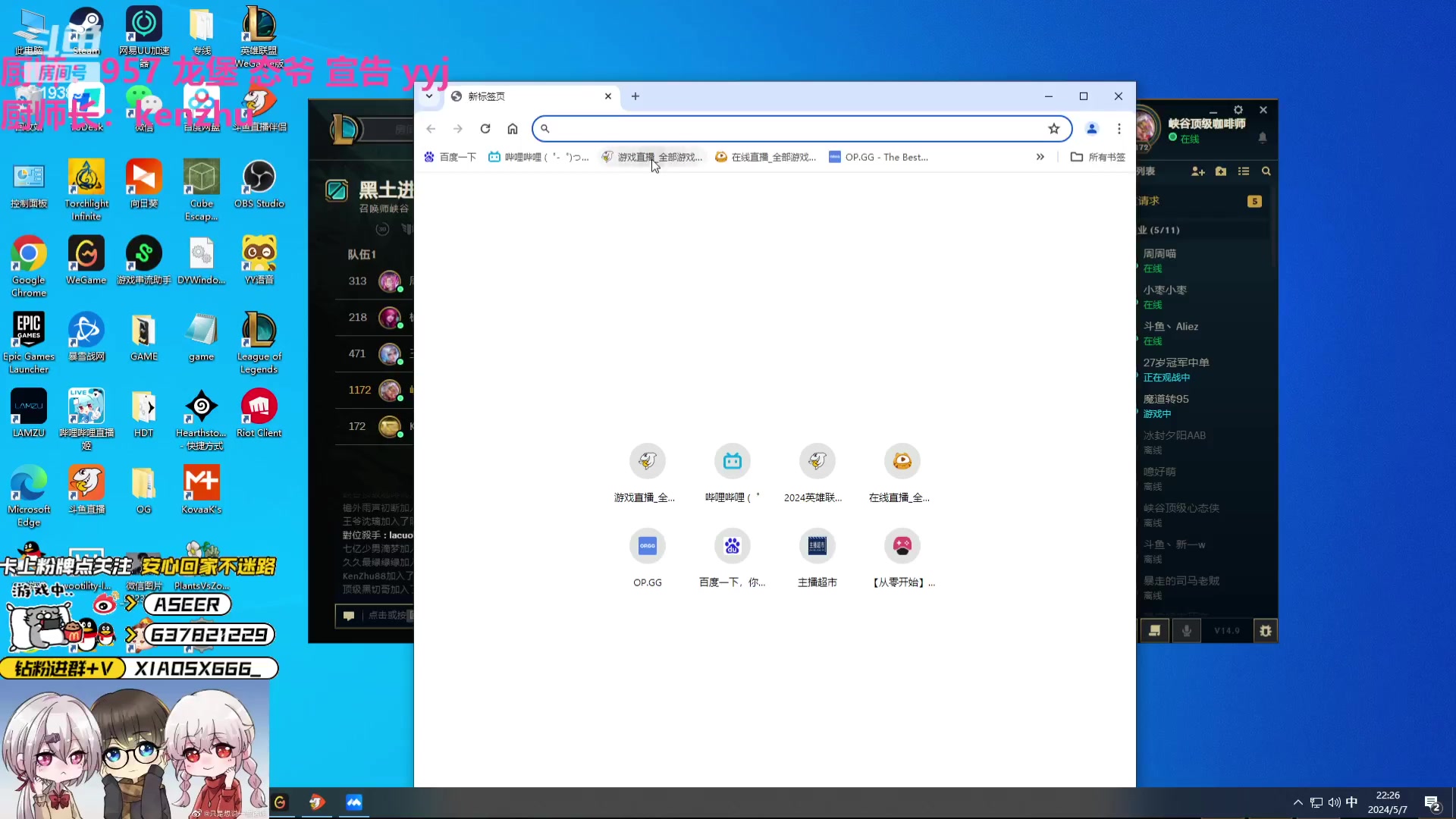Select friend 27岁冠军中单

click(x=1204, y=369)
